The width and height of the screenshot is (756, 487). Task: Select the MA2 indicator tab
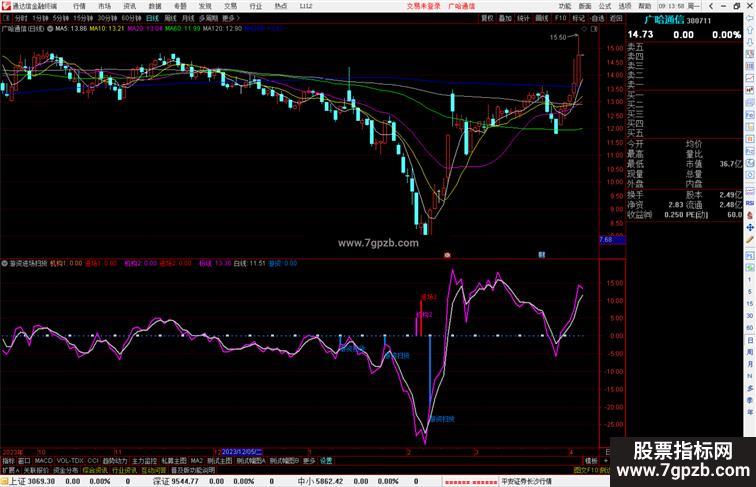pyautogui.click(x=196, y=461)
